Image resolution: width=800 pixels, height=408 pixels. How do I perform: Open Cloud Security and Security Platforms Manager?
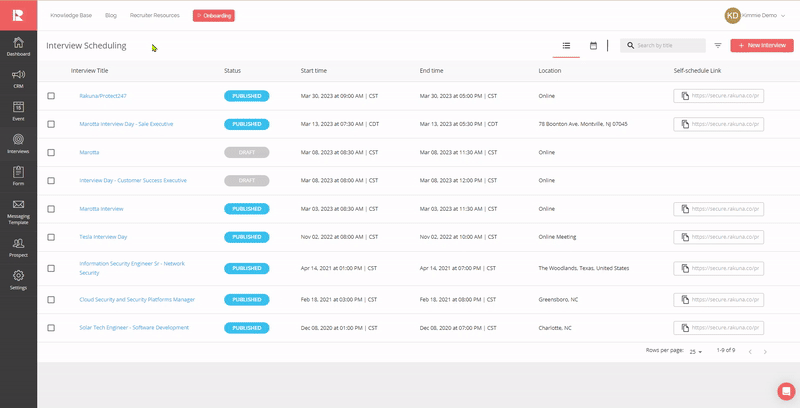pos(137,299)
